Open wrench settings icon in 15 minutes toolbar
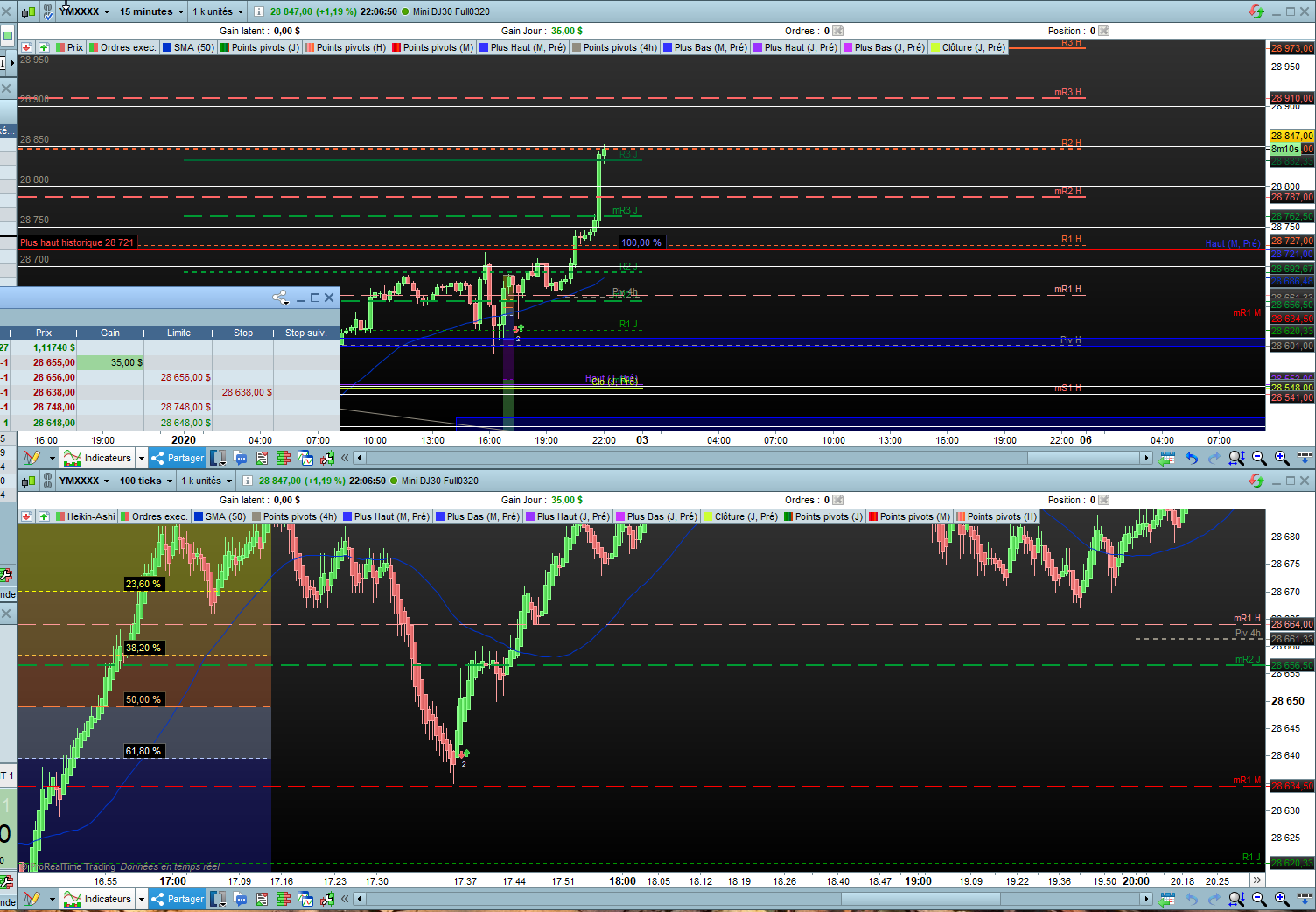The width and height of the screenshot is (1316, 912). coord(327,458)
